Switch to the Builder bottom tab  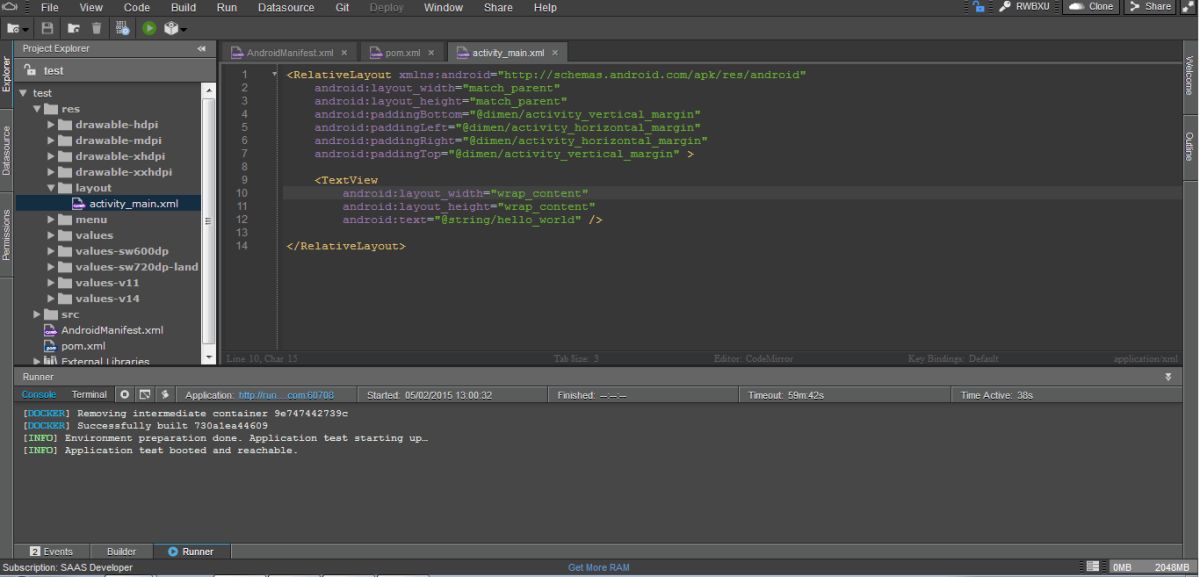[x=121, y=551]
